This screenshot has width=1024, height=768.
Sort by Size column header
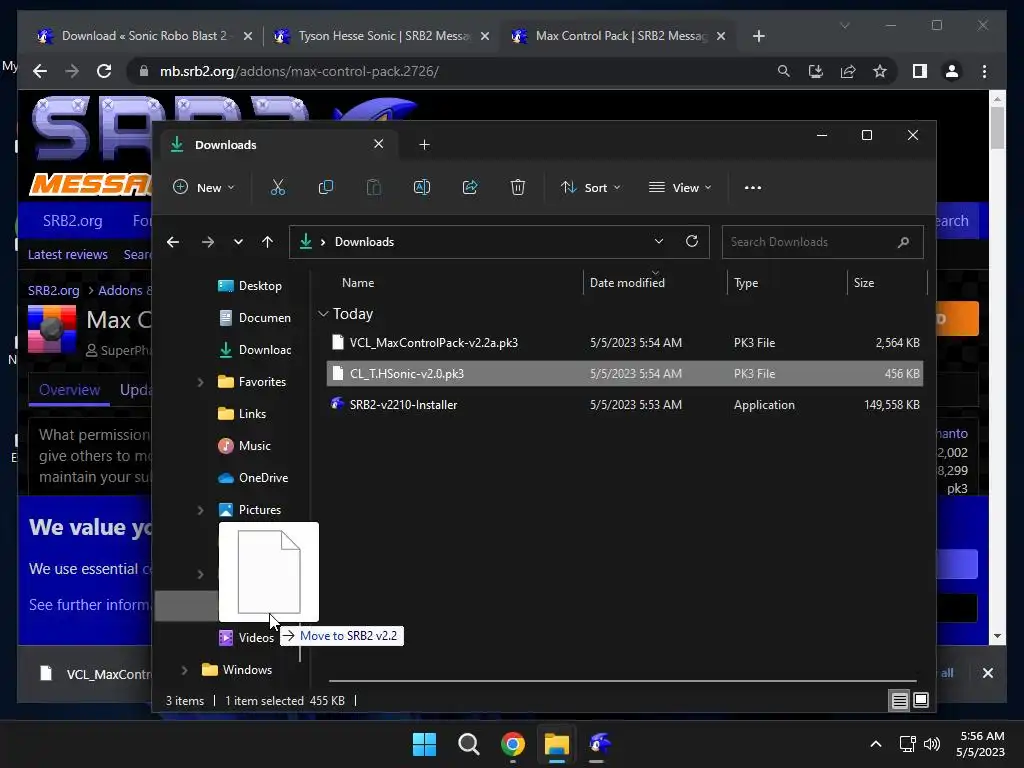click(x=863, y=283)
